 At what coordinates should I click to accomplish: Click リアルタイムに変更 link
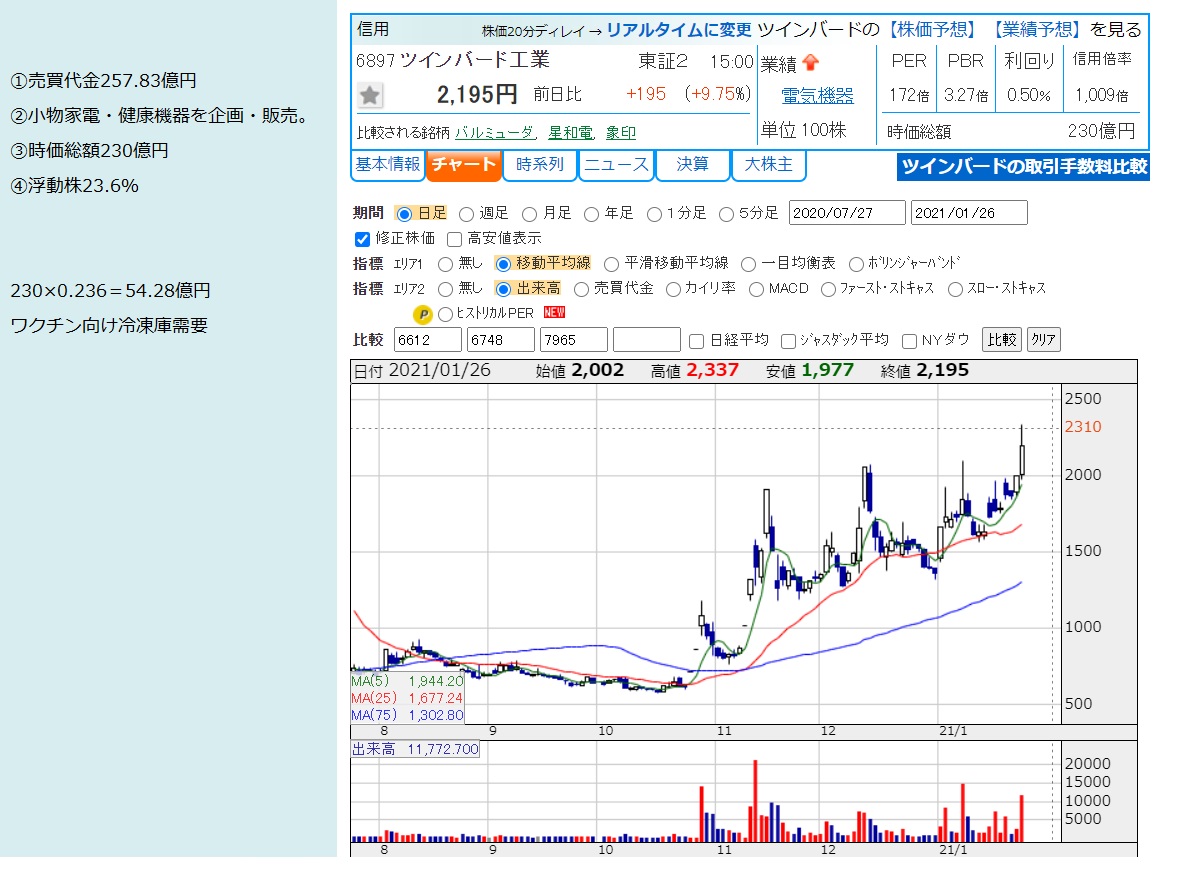click(x=679, y=29)
